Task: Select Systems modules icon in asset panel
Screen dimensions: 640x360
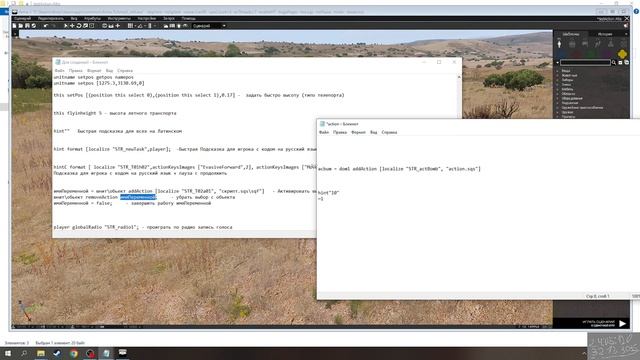Action: pyautogui.click(x=611, y=44)
